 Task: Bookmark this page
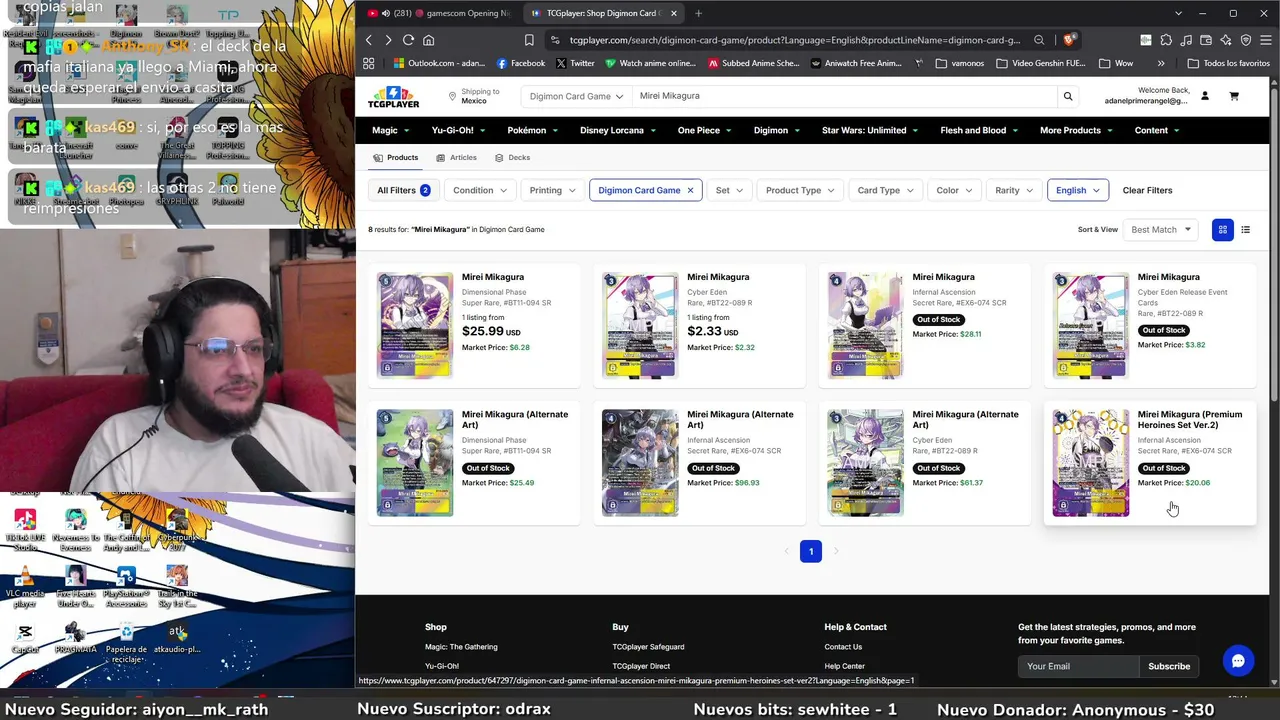coord(529,40)
